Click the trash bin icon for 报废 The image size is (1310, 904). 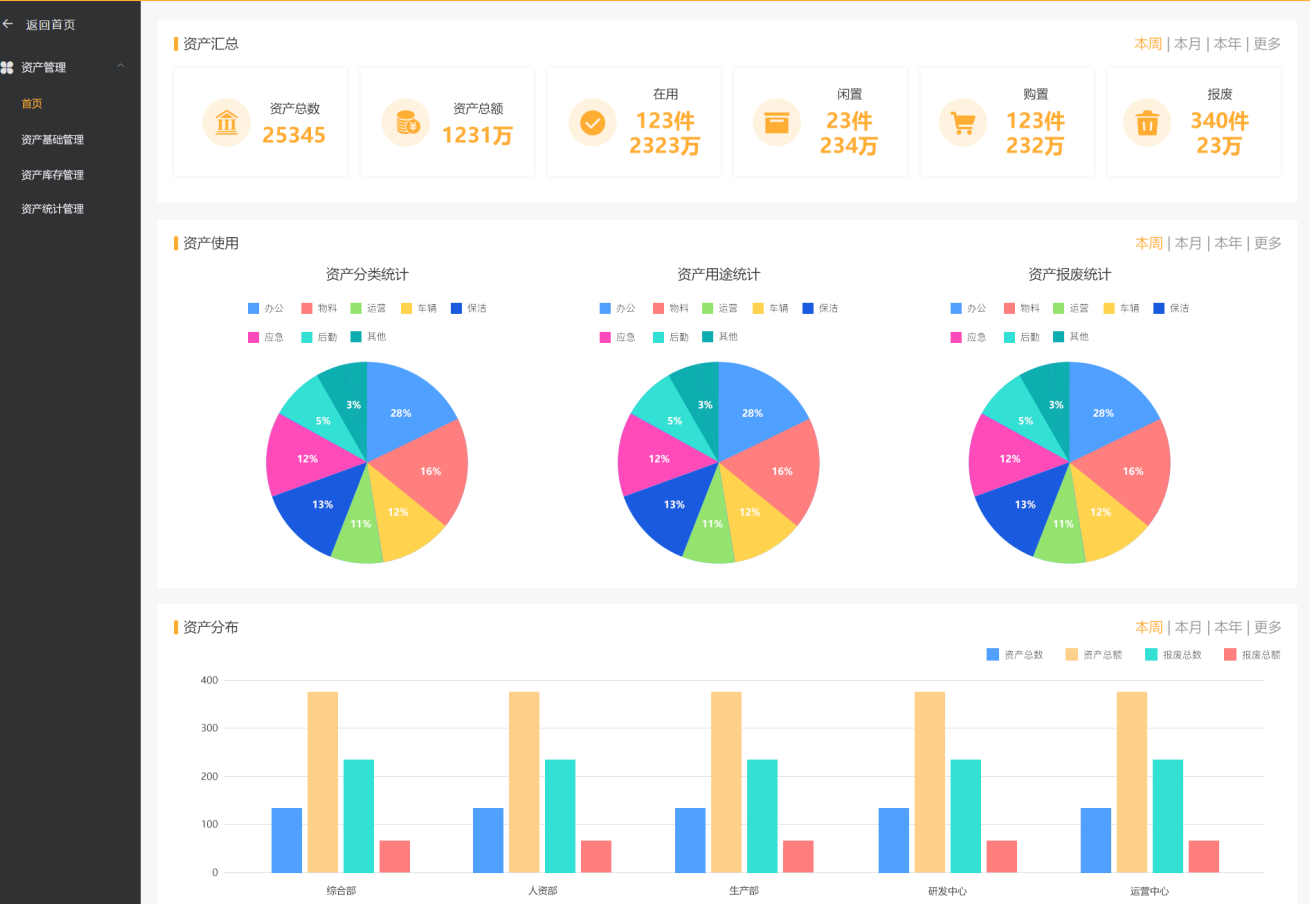coord(1147,123)
